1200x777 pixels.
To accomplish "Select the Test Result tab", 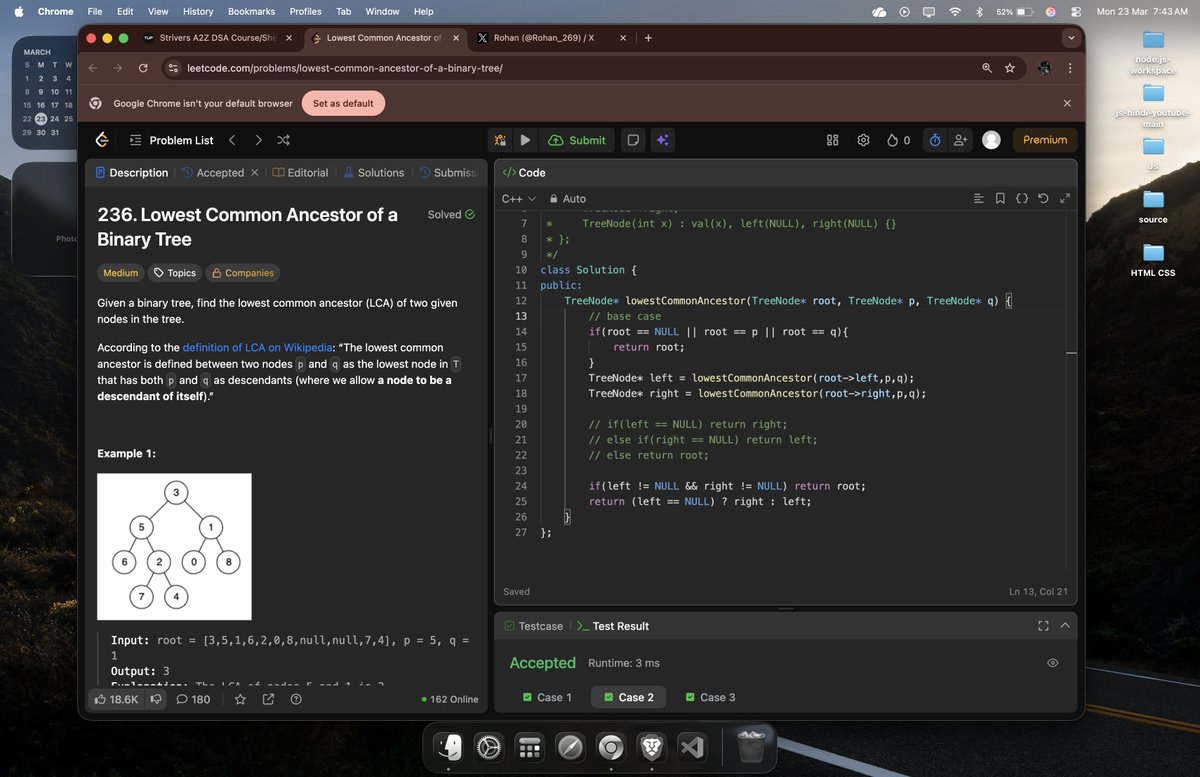I will (613, 626).
